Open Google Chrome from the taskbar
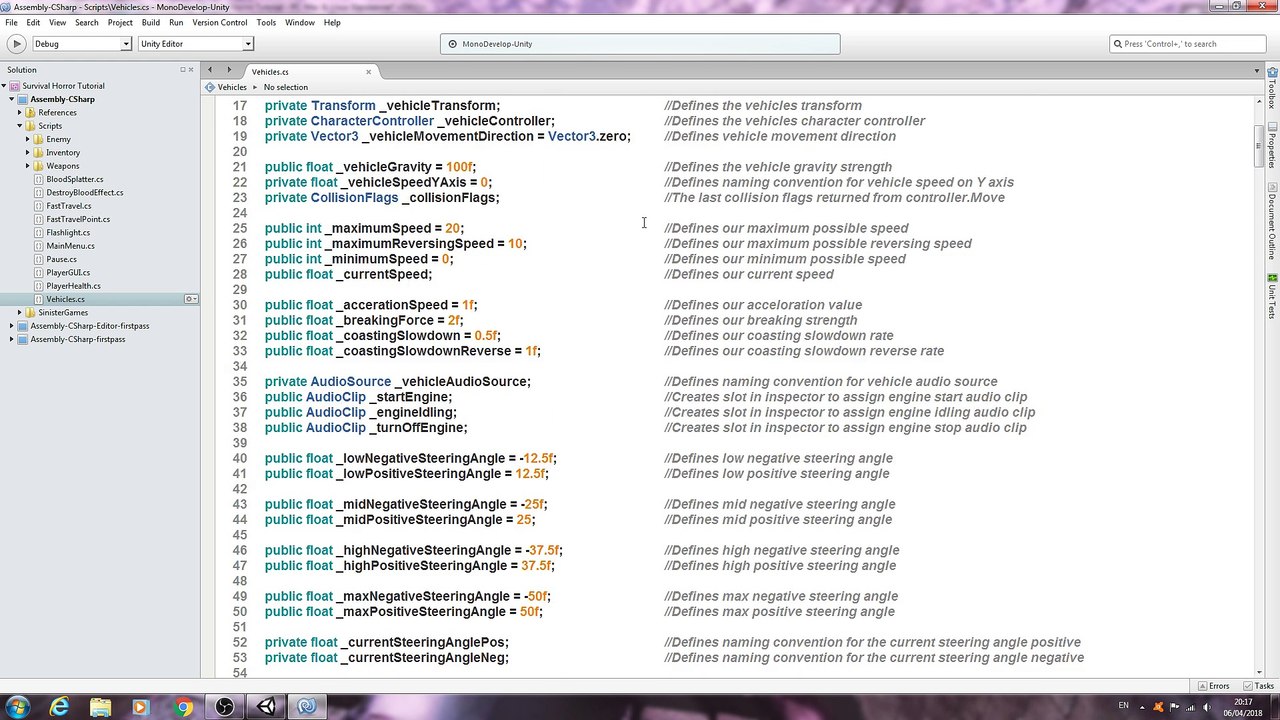This screenshot has width=1280, height=720. [x=182, y=707]
